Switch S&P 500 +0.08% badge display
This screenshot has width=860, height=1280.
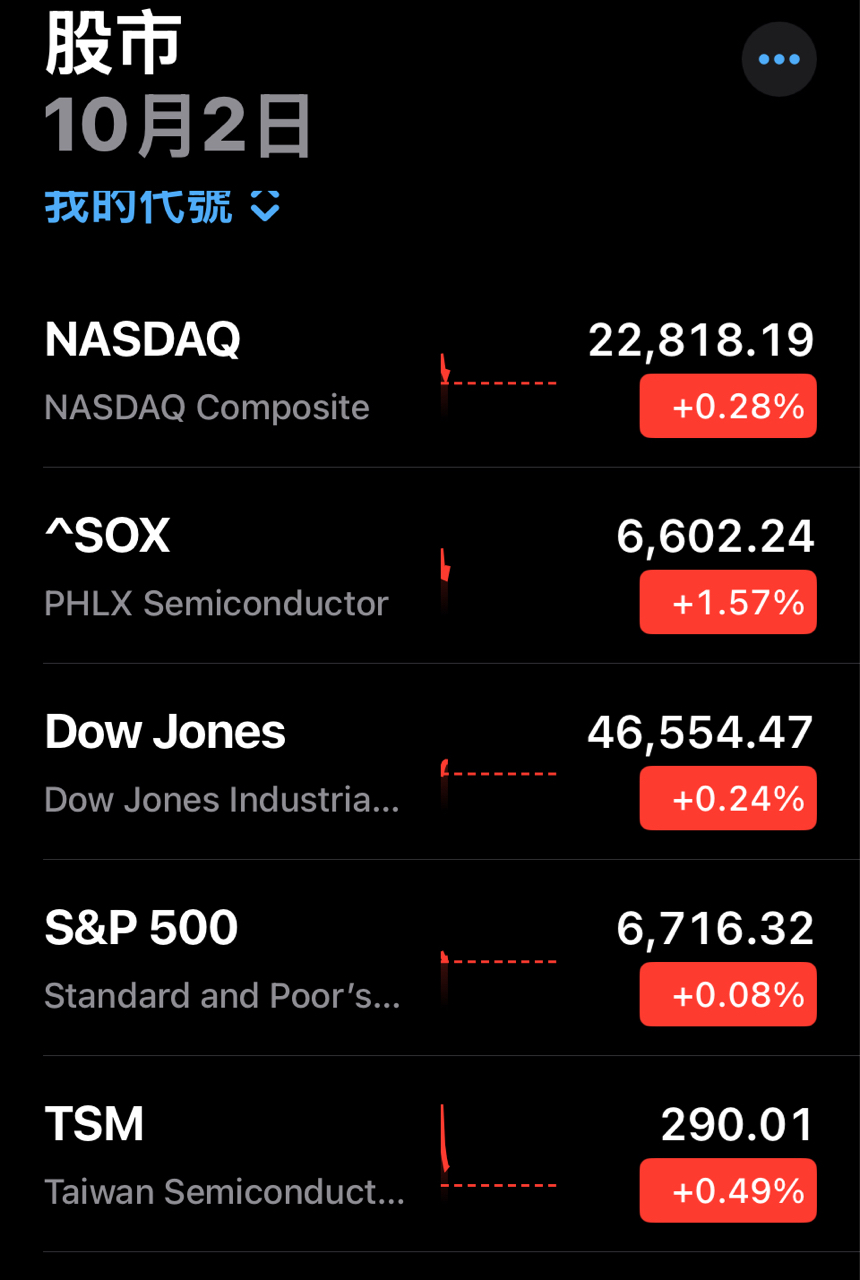[728, 994]
